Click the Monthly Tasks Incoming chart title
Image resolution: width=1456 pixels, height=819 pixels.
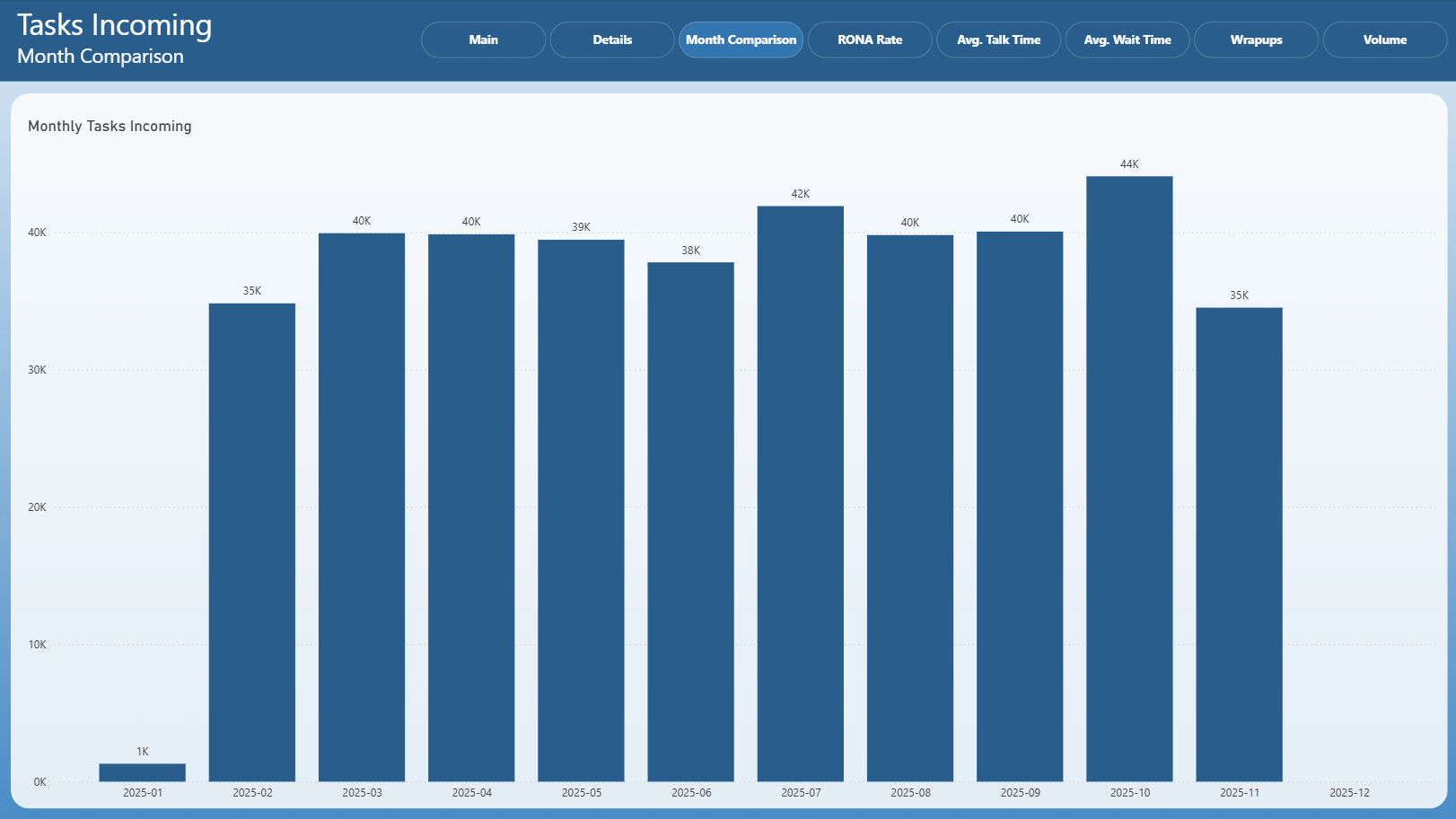click(110, 127)
